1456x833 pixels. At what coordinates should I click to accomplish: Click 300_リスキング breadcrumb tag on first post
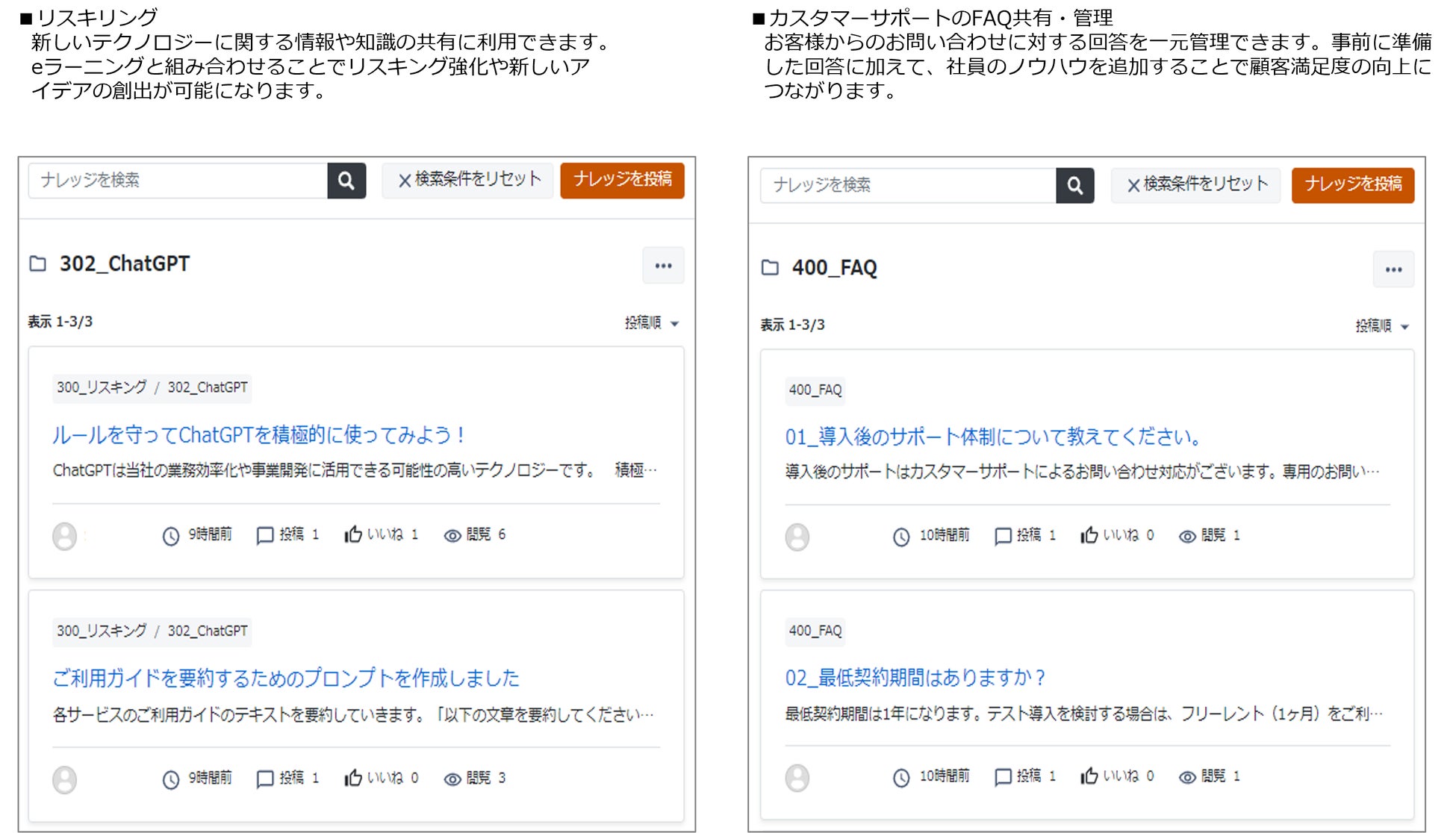(102, 387)
